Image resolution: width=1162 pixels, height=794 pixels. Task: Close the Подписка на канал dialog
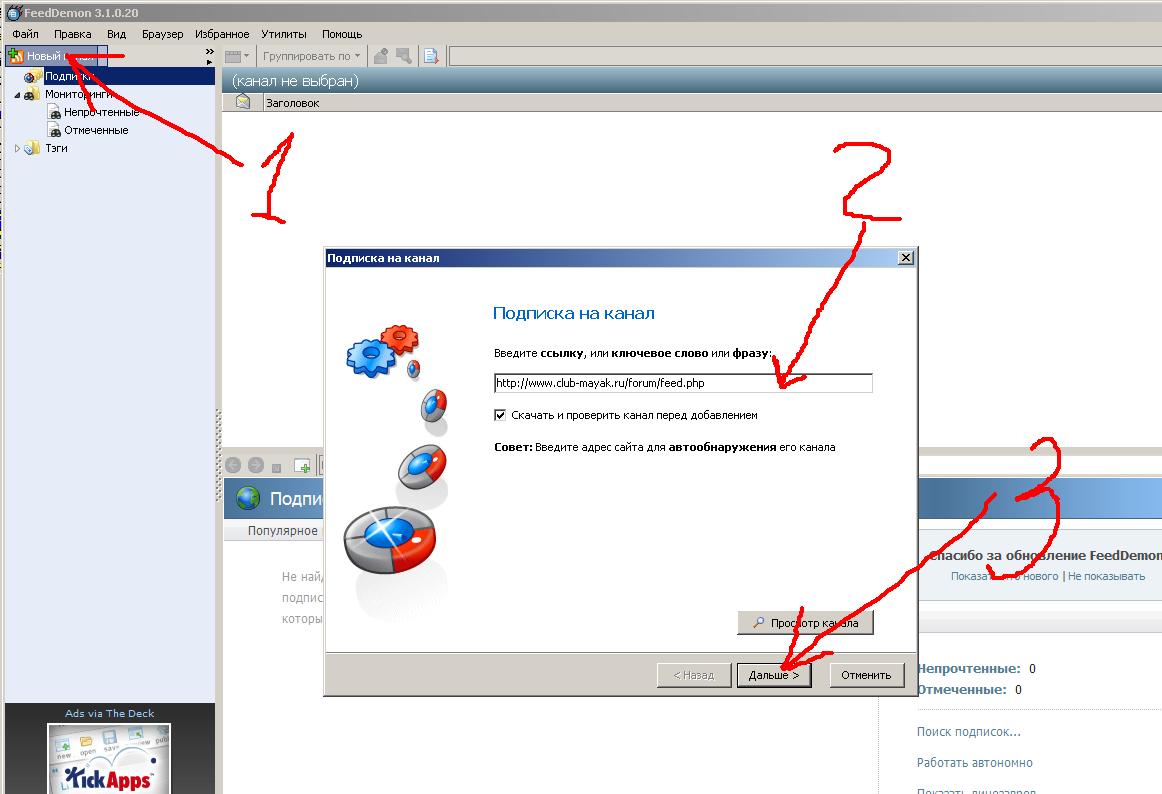906,258
